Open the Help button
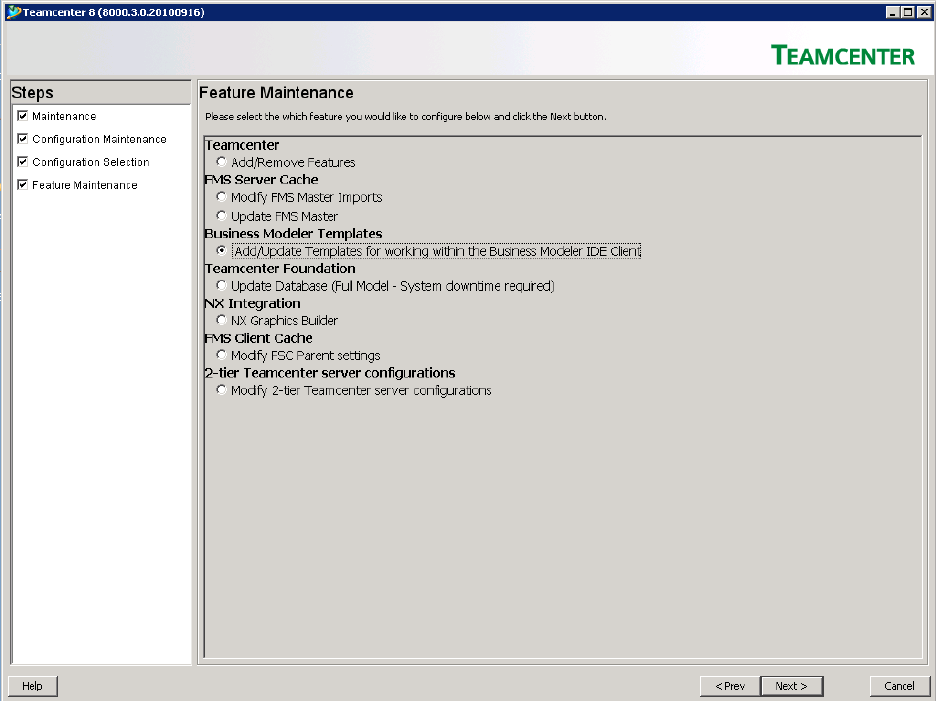This screenshot has height=701, width=936. pyautogui.click(x=32, y=686)
